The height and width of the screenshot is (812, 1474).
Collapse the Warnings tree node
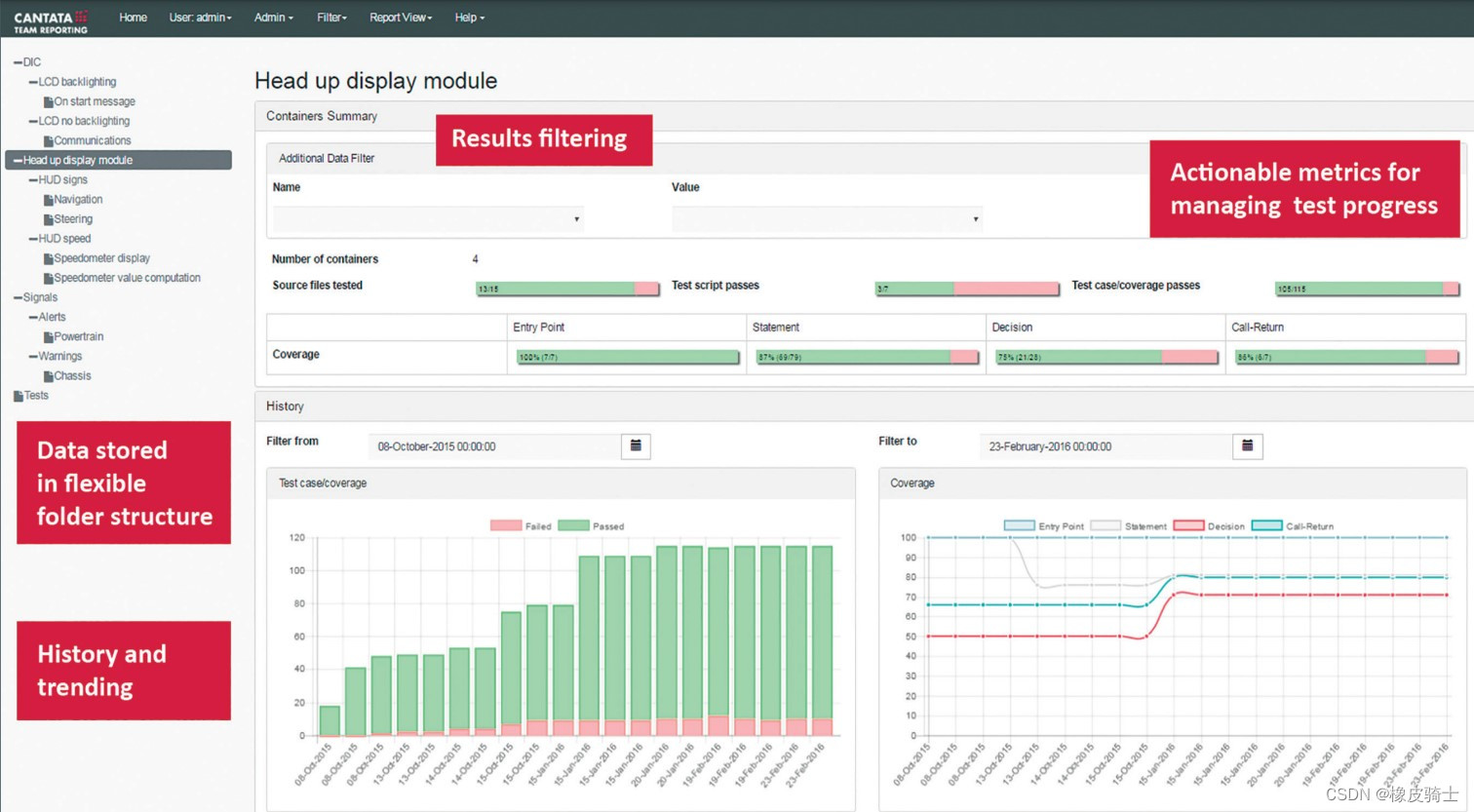[33, 356]
